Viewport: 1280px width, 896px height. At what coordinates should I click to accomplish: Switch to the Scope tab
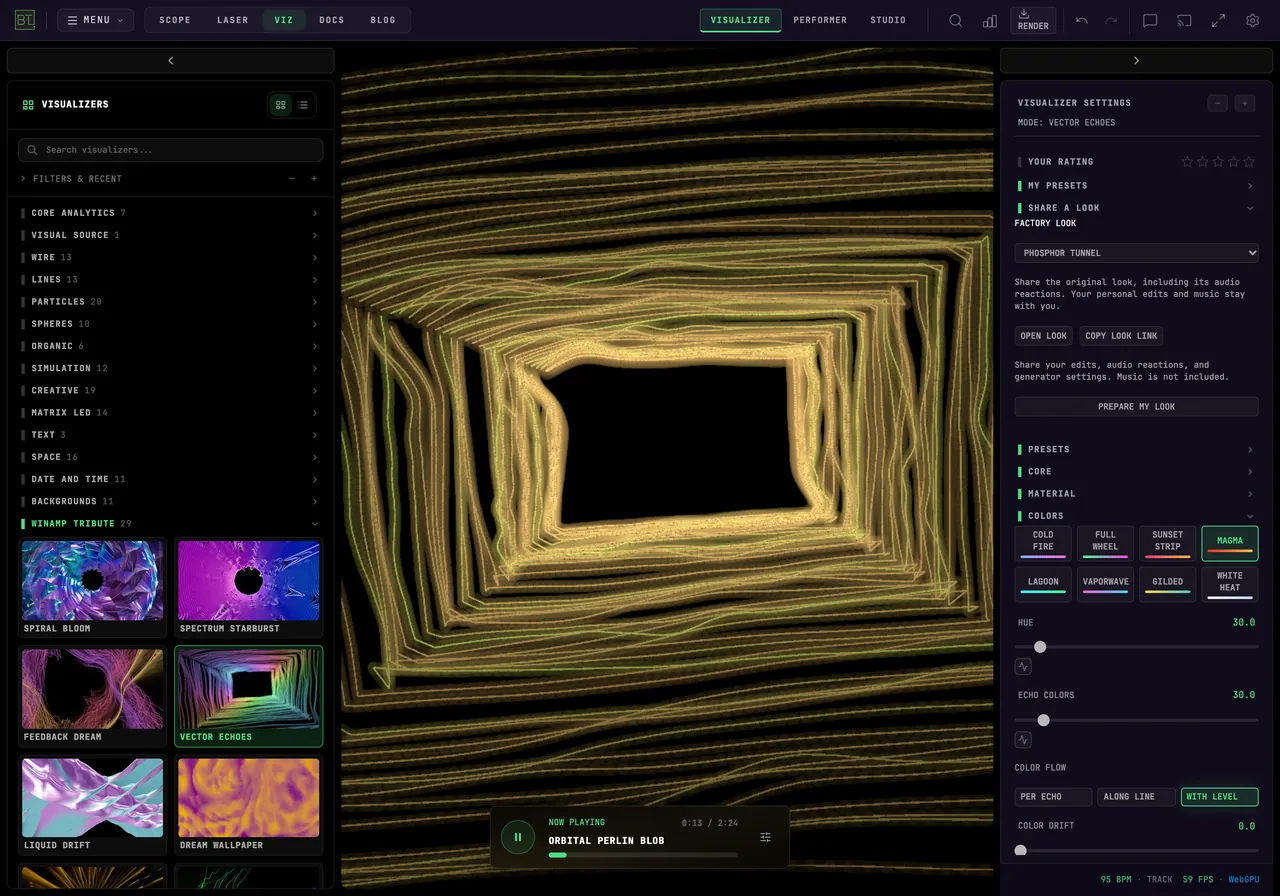point(175,20)
